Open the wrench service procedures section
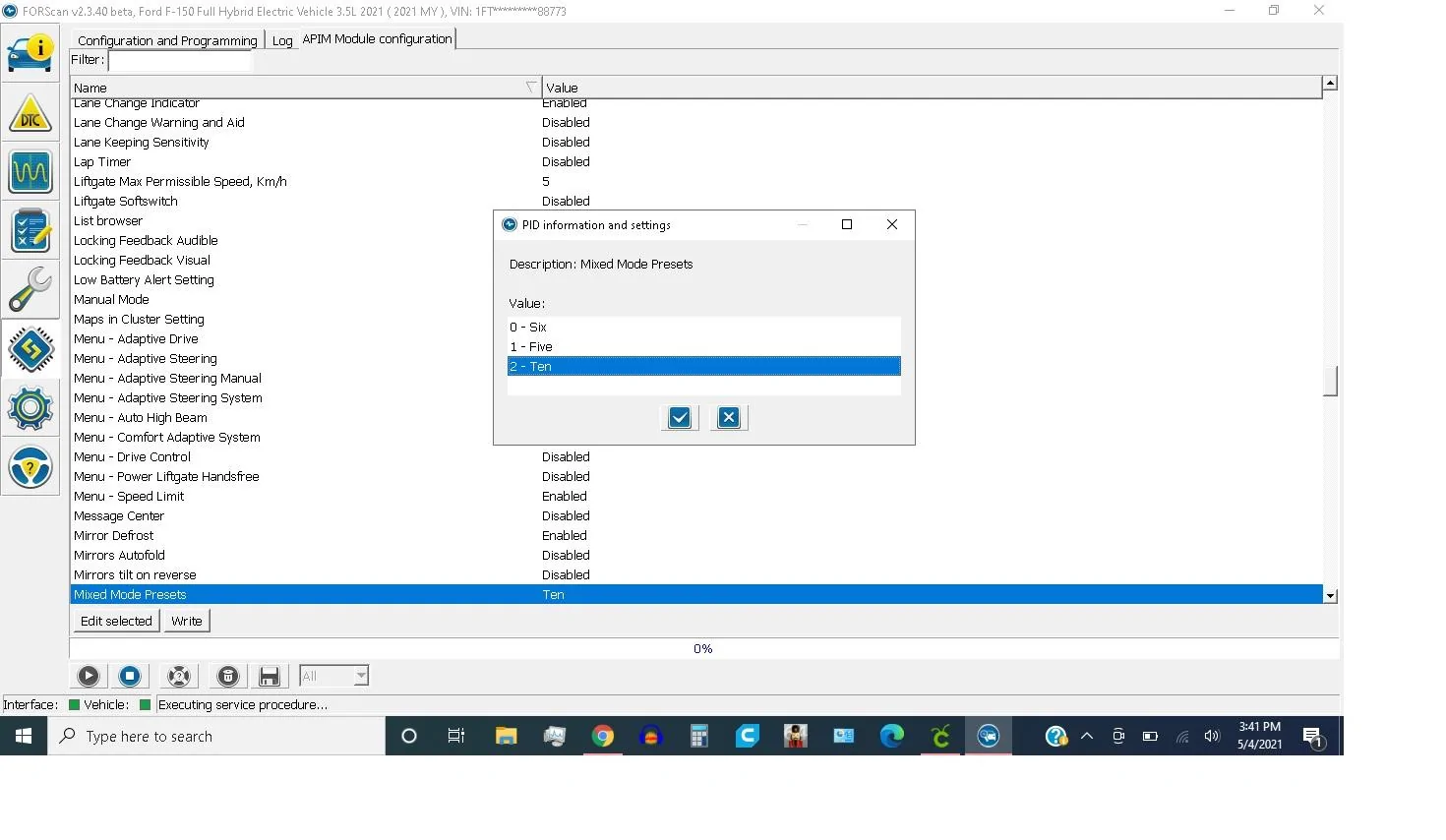 (30, 289)
